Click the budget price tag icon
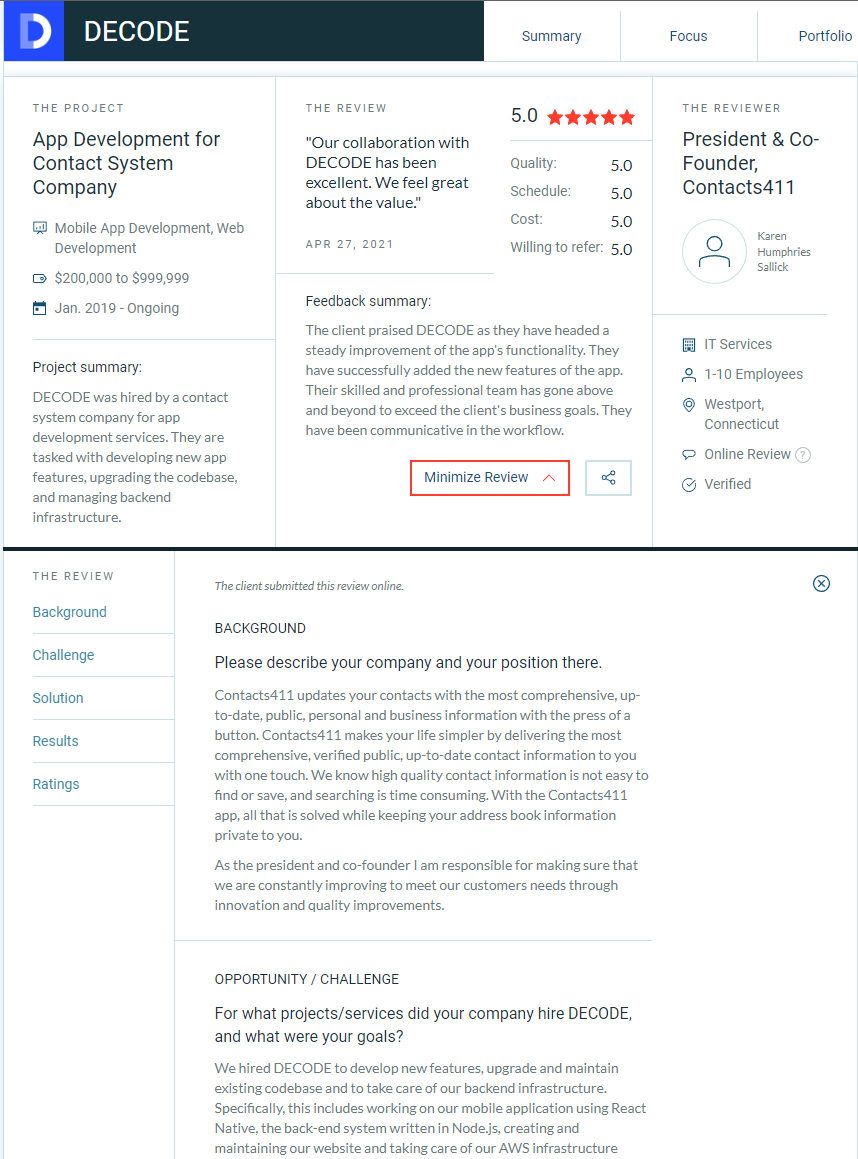The width and height of the screenshot is (858, 1159). 40,279
